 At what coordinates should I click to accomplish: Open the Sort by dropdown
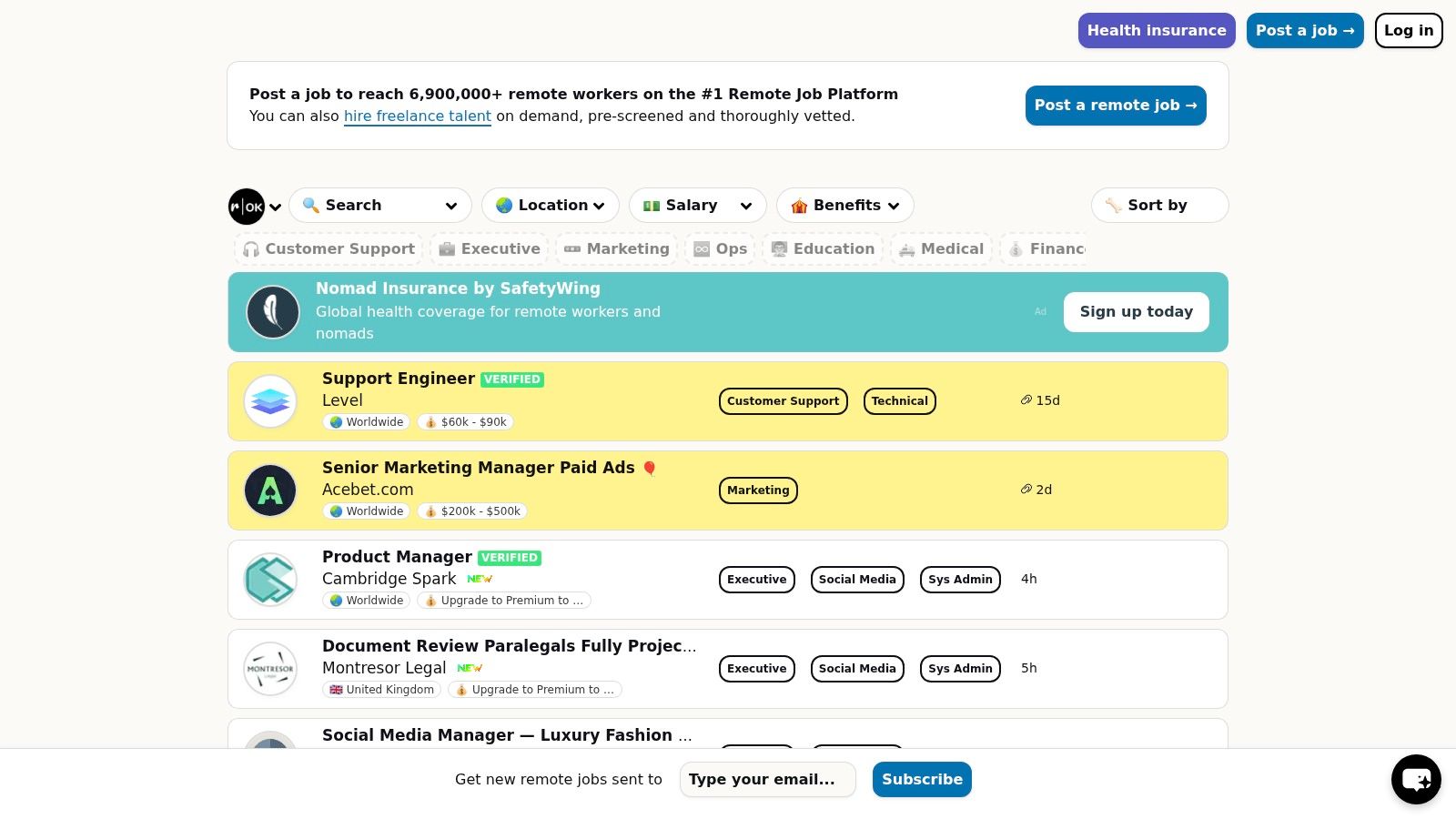tap(1160, 206)
